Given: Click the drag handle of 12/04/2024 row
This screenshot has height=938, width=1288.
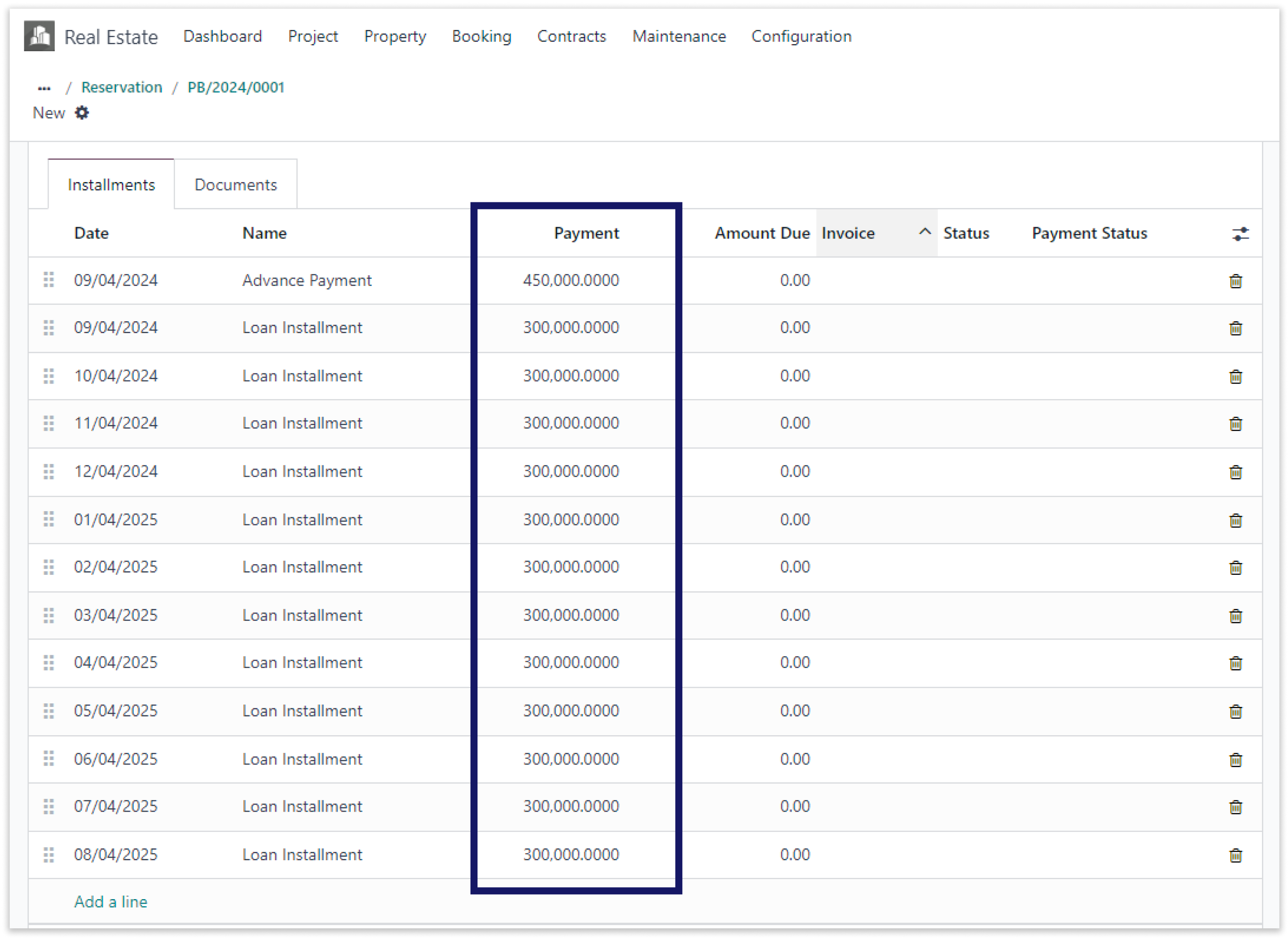Looking at the screenshot, I should pyautogui.click(x=49, y=471).
